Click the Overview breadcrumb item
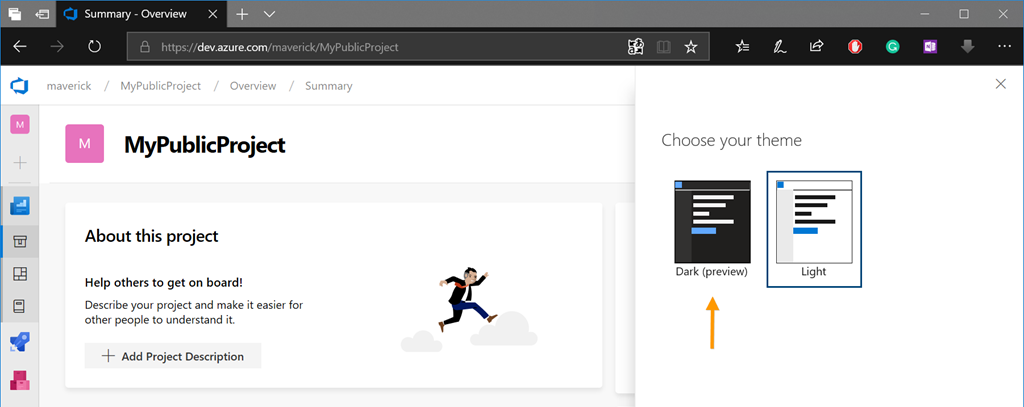The height and width of the screenshot is (407, 1024). pos(253,86)
